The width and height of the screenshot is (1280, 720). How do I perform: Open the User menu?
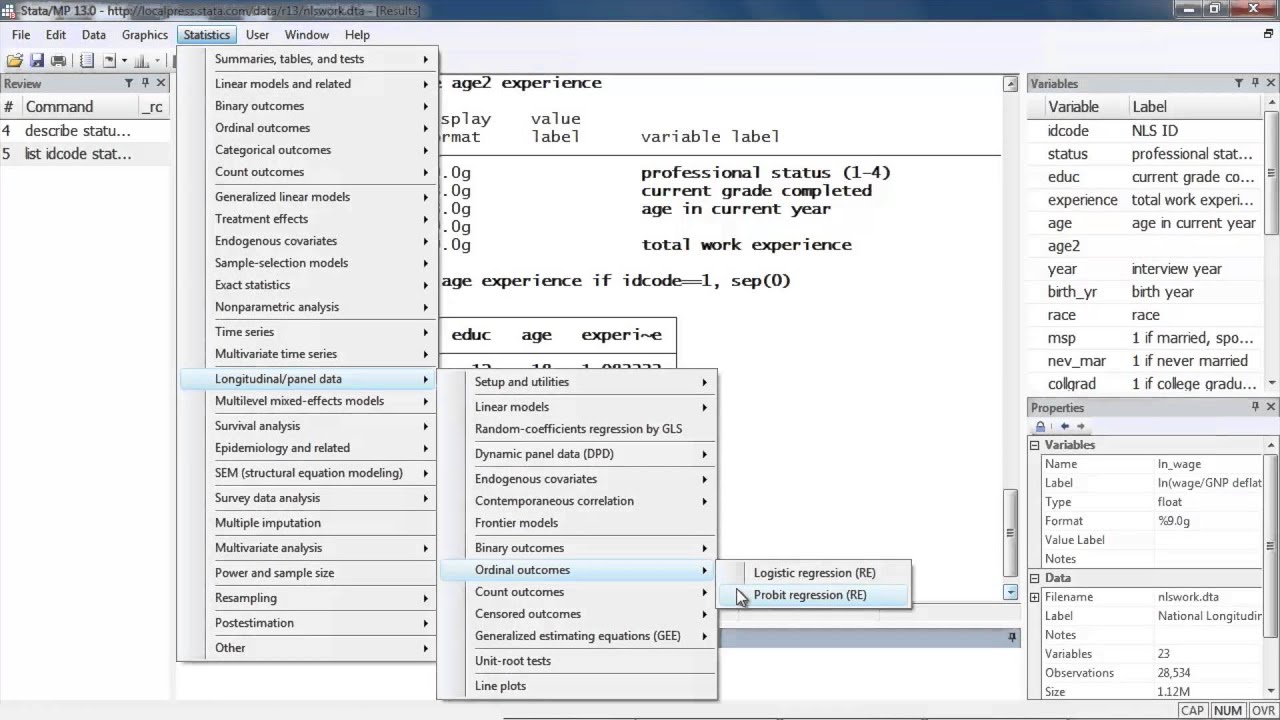pyautogui.click(x=257, y=35)
